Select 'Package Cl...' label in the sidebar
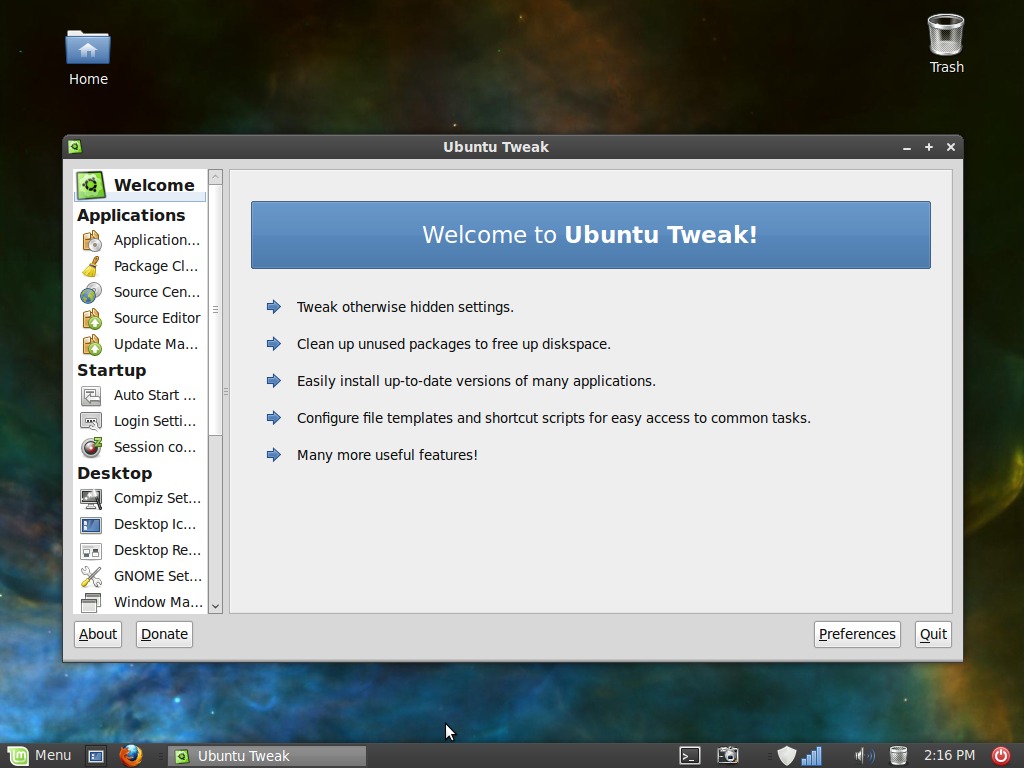Viewport: 1024px width, 768px height. click(155, 266)
